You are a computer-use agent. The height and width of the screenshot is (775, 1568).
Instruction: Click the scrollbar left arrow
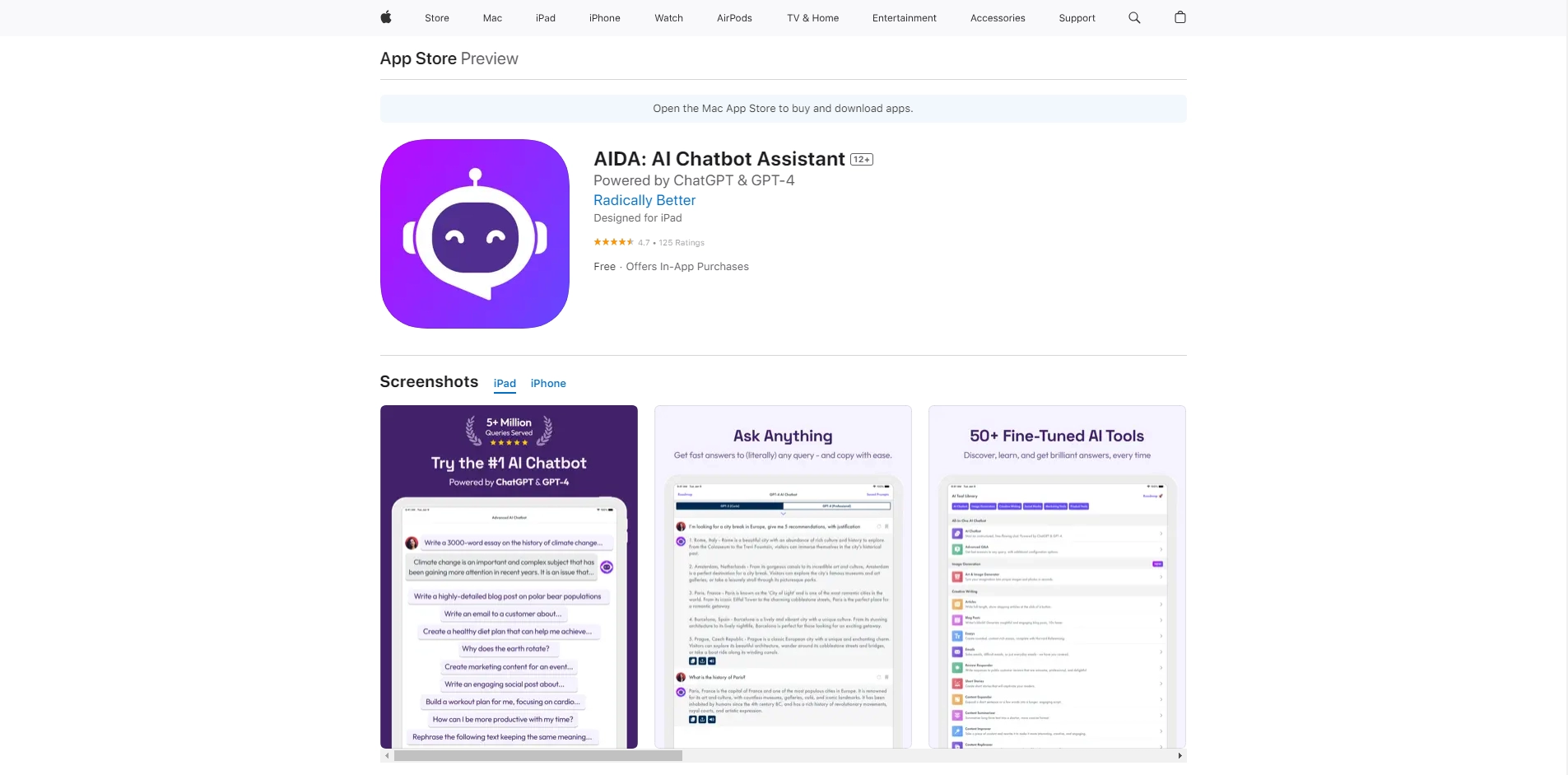tap(387, 755)
